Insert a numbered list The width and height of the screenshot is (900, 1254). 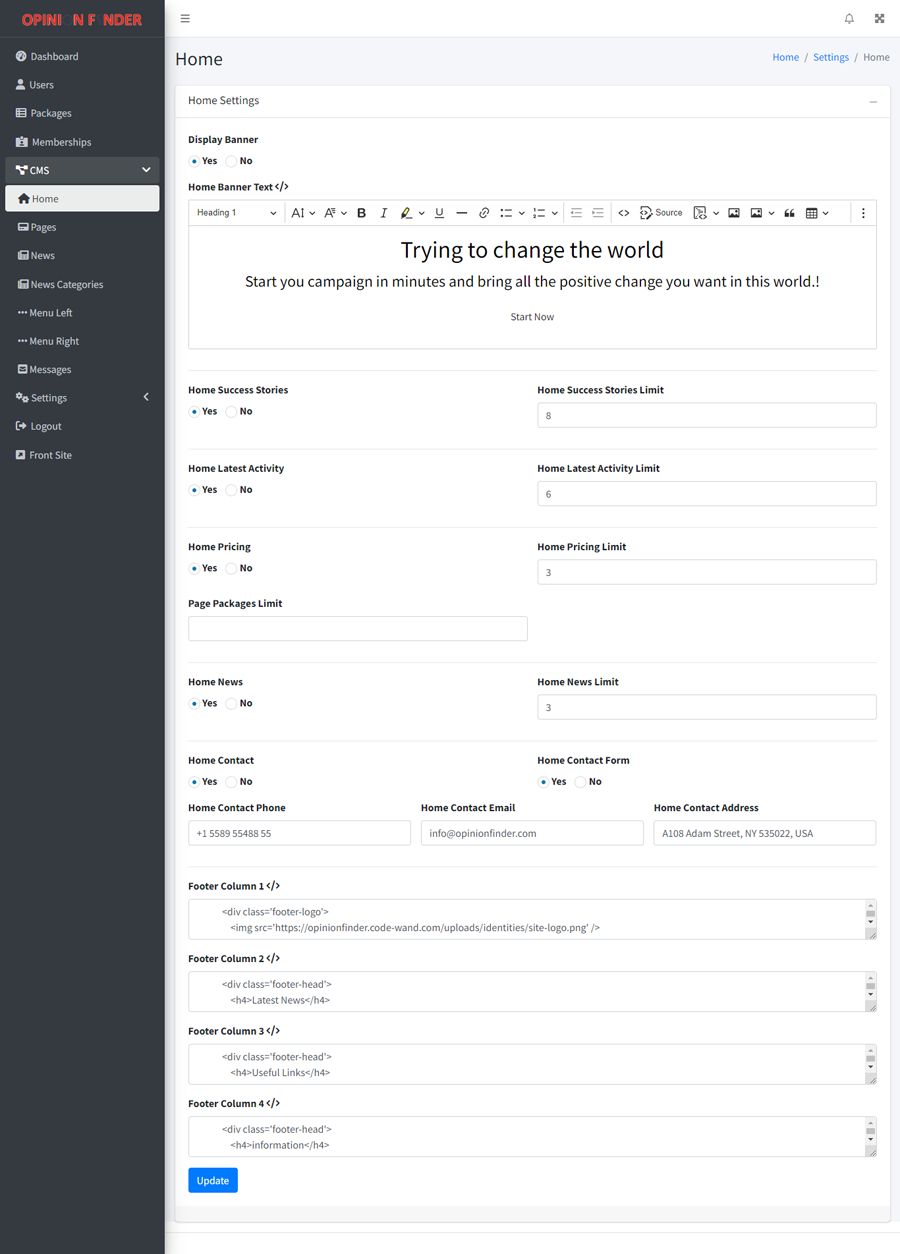pyautogui.click(x=539, y=213)
